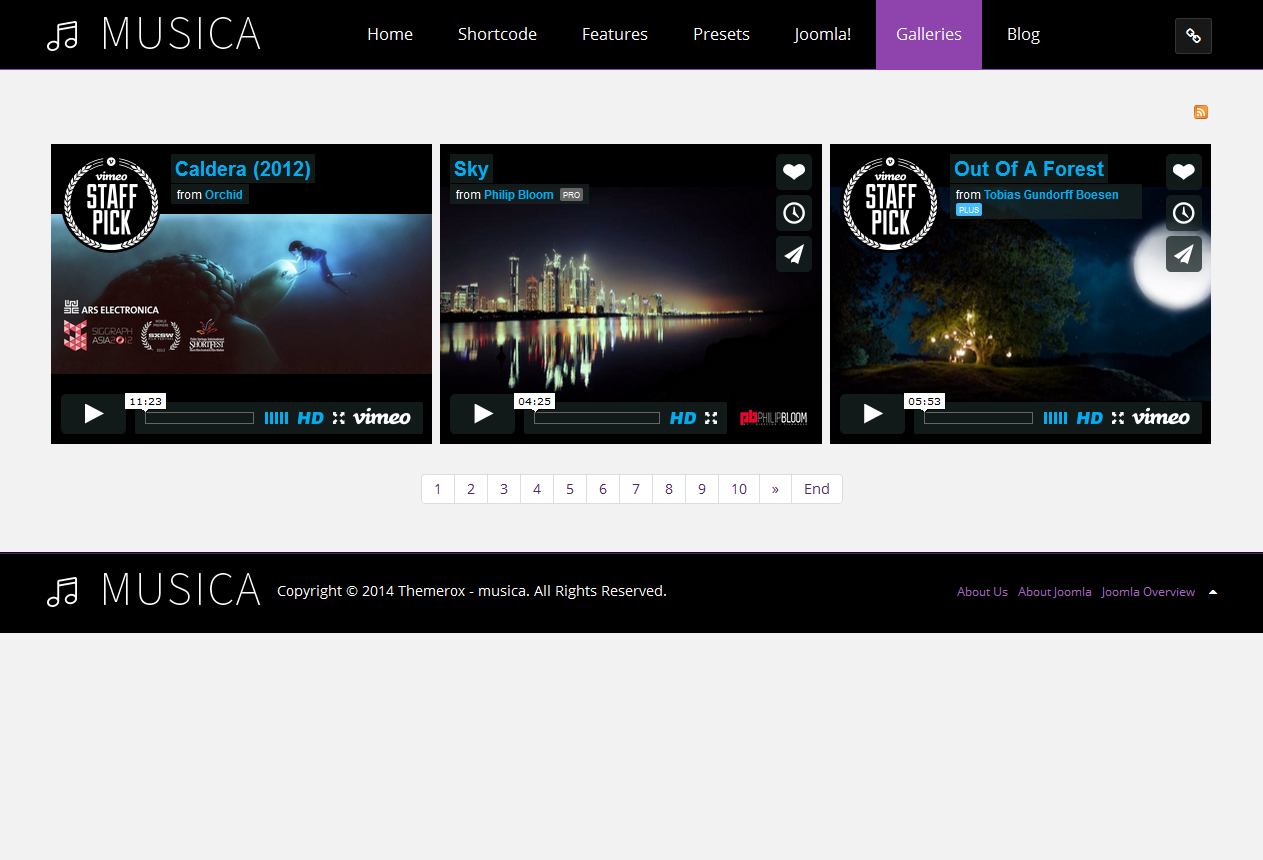
Task: Open the Galleries menu tab
Action: (x=928, y=35)
